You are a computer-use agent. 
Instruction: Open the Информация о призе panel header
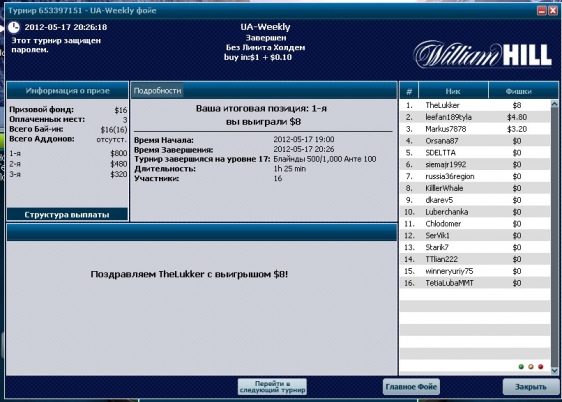point(67,91)
